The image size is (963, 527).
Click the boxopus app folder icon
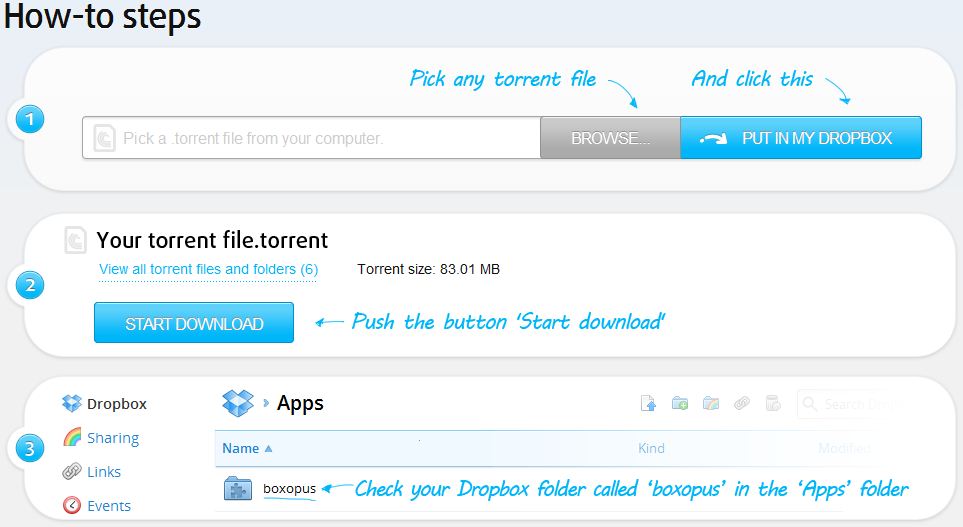point(238,488)
